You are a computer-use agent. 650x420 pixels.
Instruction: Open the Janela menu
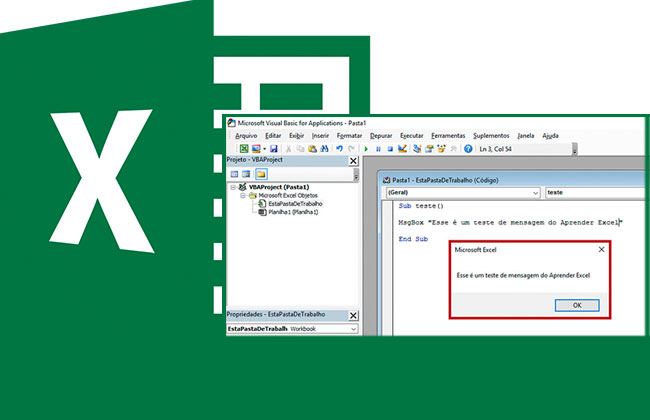tap(526, 136)
